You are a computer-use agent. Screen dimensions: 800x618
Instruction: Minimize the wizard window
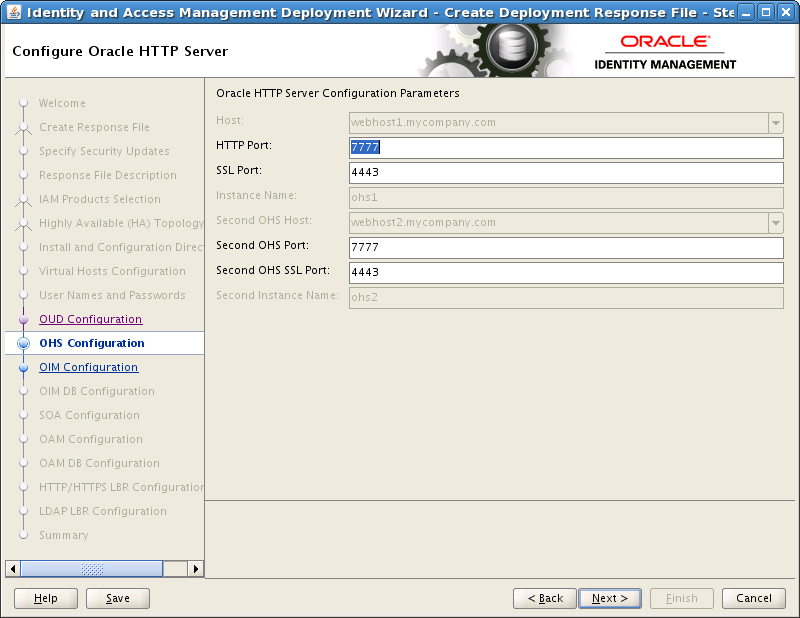point(746,12)
